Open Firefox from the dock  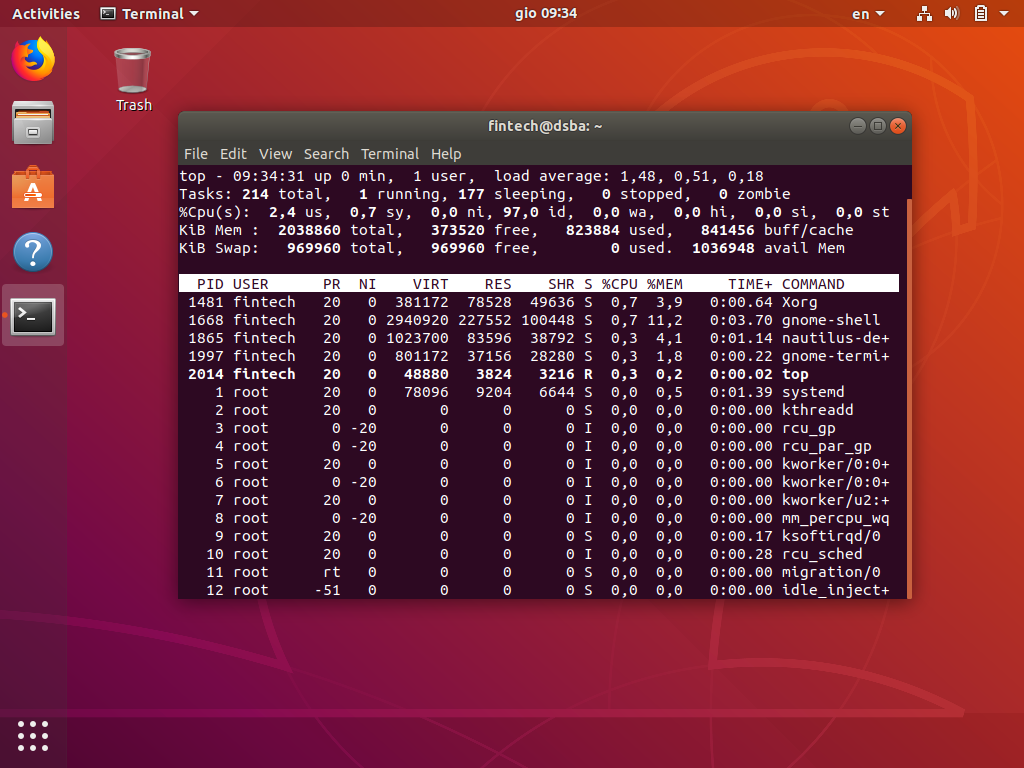pyautogui.click(x=33, y=59)
